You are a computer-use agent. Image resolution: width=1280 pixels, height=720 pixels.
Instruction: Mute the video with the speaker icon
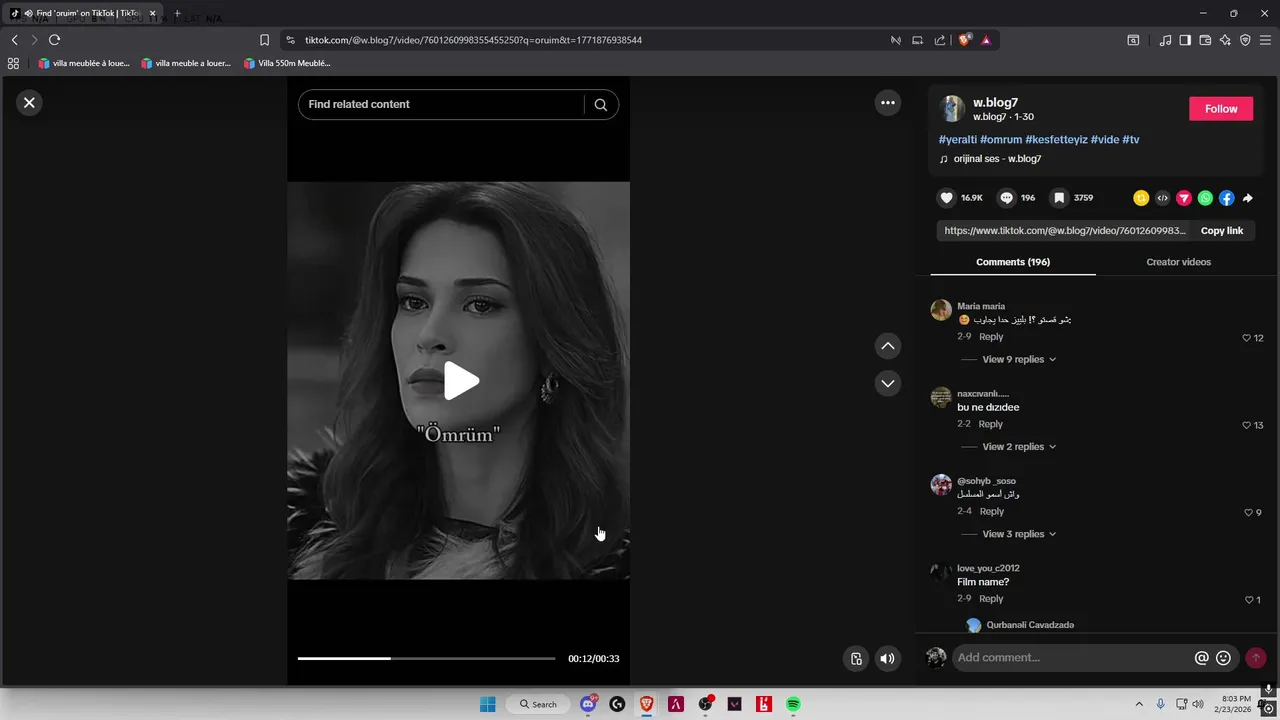tap(887, 658)
